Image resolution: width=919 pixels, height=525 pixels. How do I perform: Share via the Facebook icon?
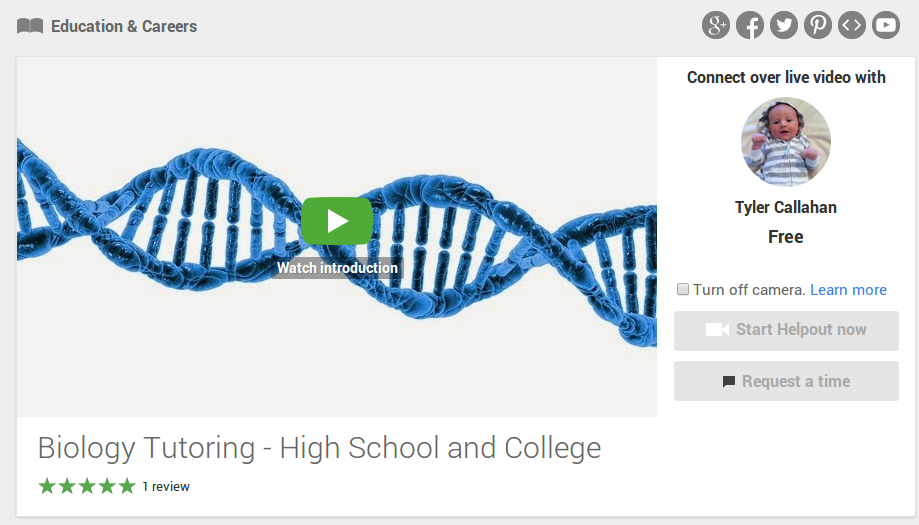(x=750, y=25)
